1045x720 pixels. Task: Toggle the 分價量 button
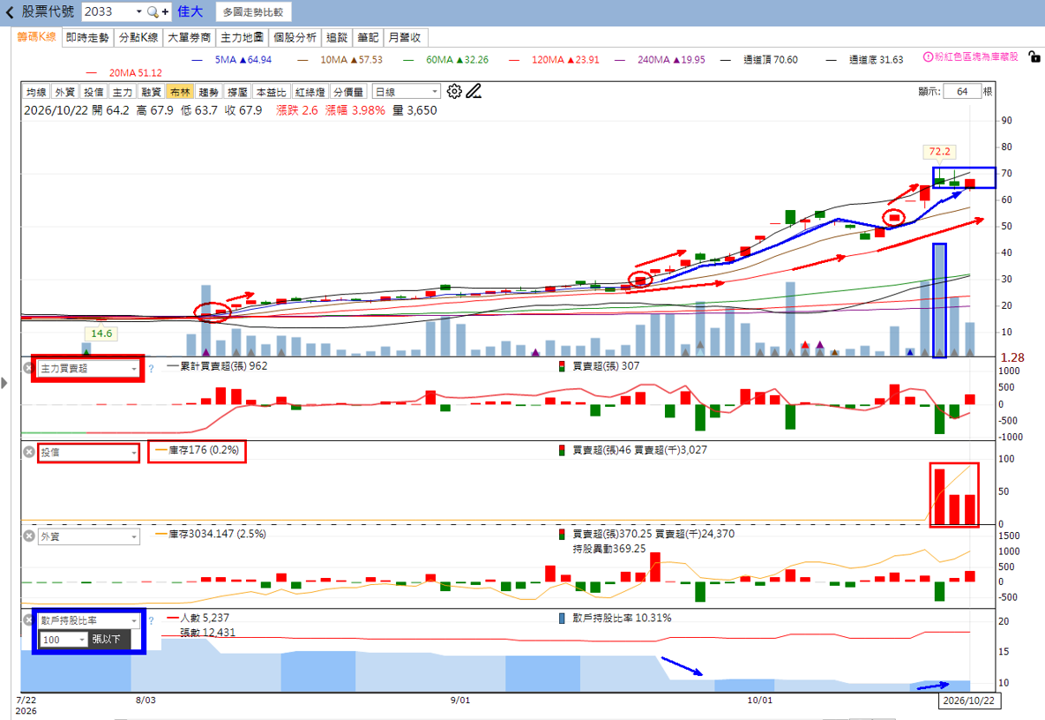[x=348, y=92]
